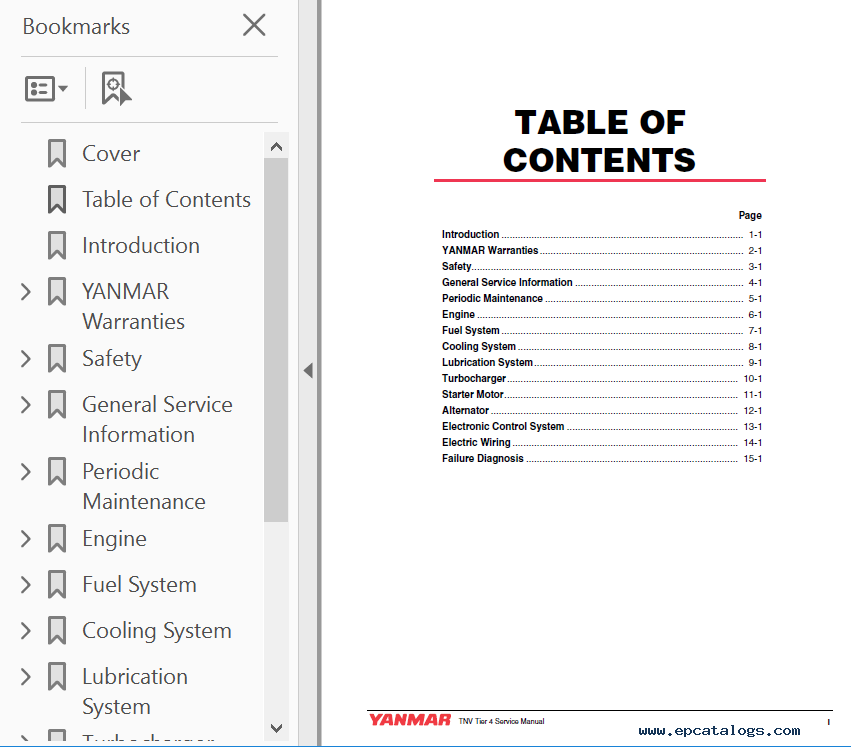Expand the General Service Information bookmark
The height and width of the screenshot is (747, 851).
click(x=26, y=405)
